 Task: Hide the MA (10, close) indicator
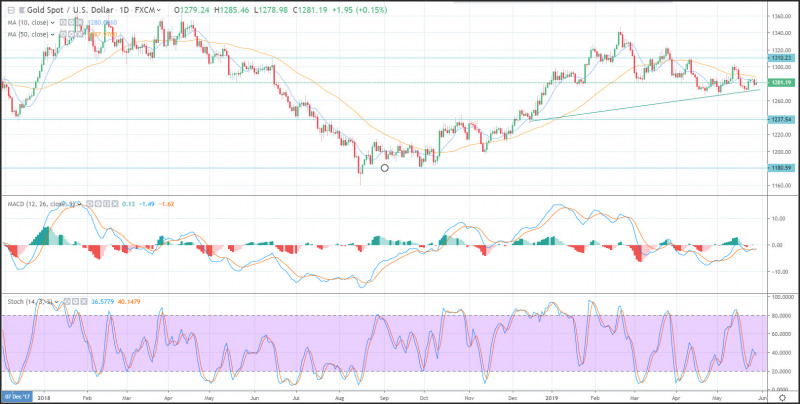(x=63, y=22)
